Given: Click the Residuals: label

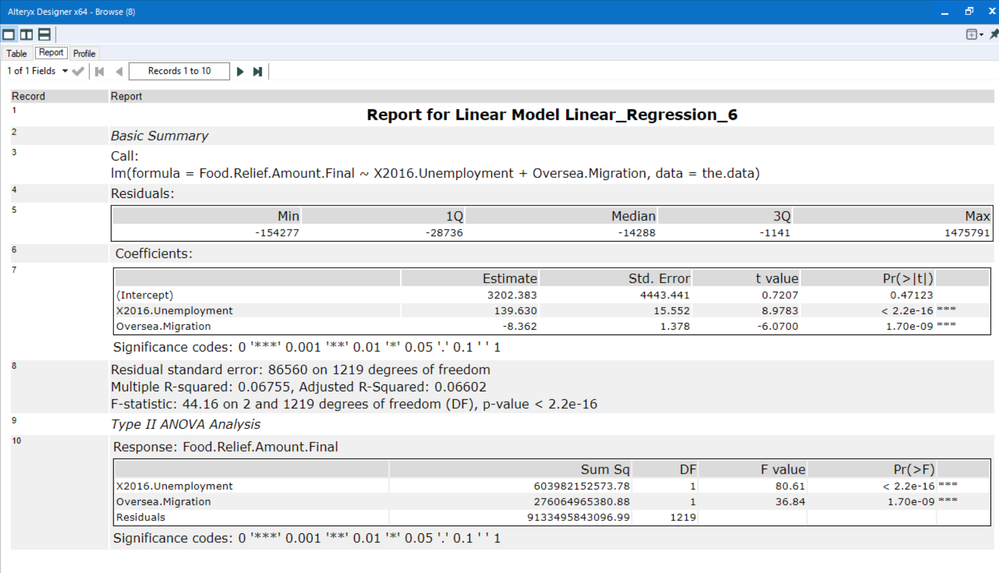Looking at the screenshot, I should click(142, 194).
